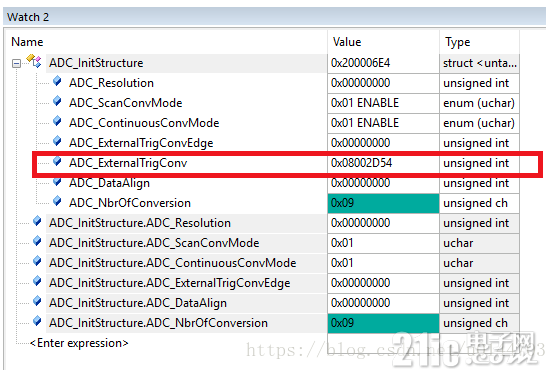Viewport: 546px width, 374px height.
Task: Click the Type column header
Action: (x=458, y=42)
